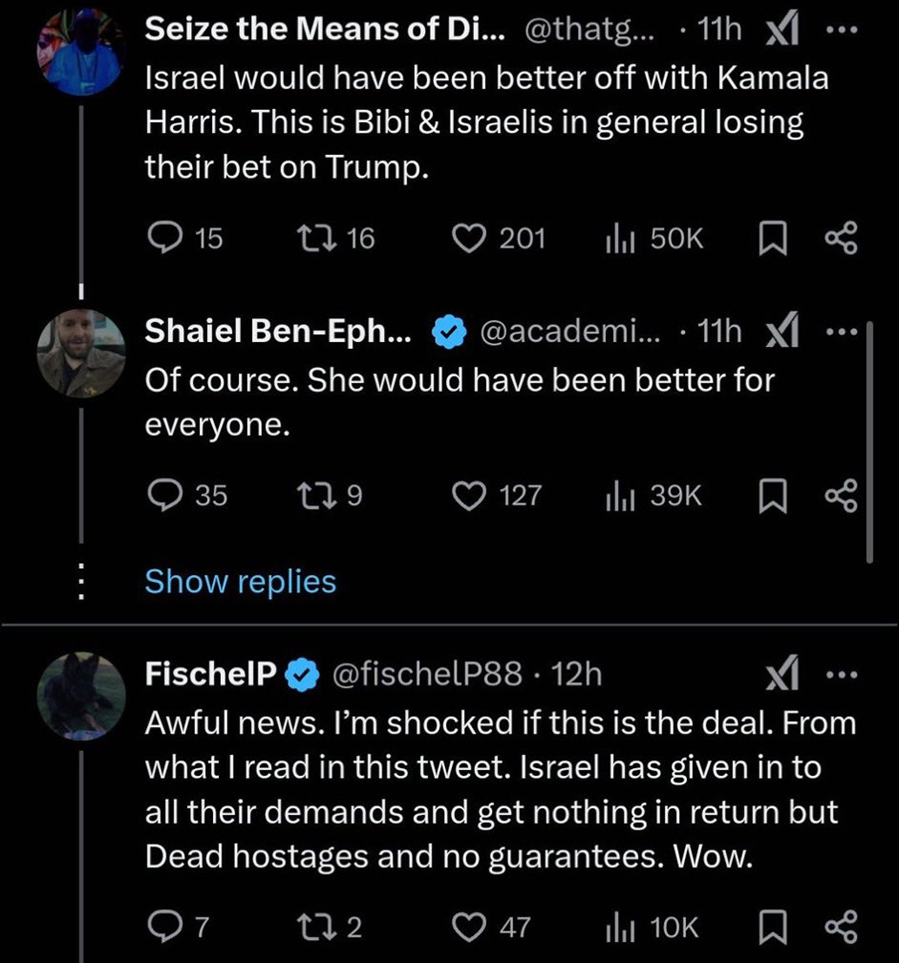View analytics for the 50K views tweet
This screenshot has width=899, height=963.
(x=621, y=238)
